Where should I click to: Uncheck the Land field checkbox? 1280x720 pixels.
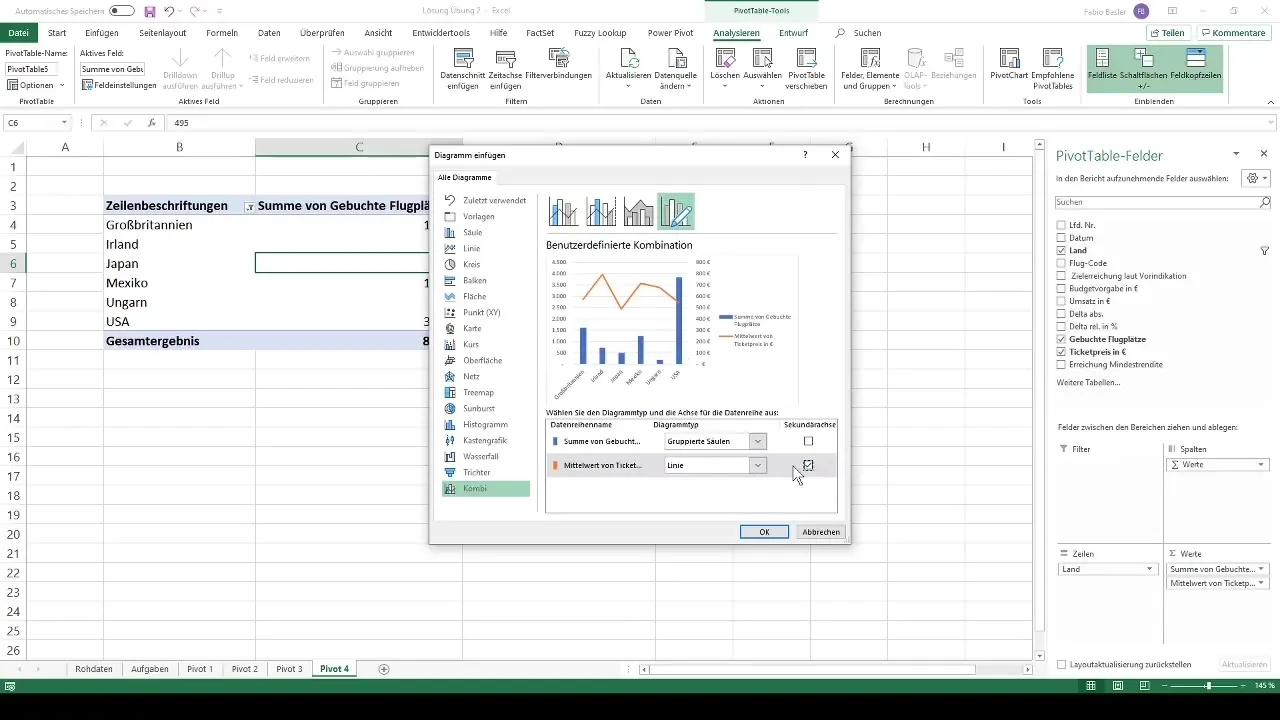1061,250
